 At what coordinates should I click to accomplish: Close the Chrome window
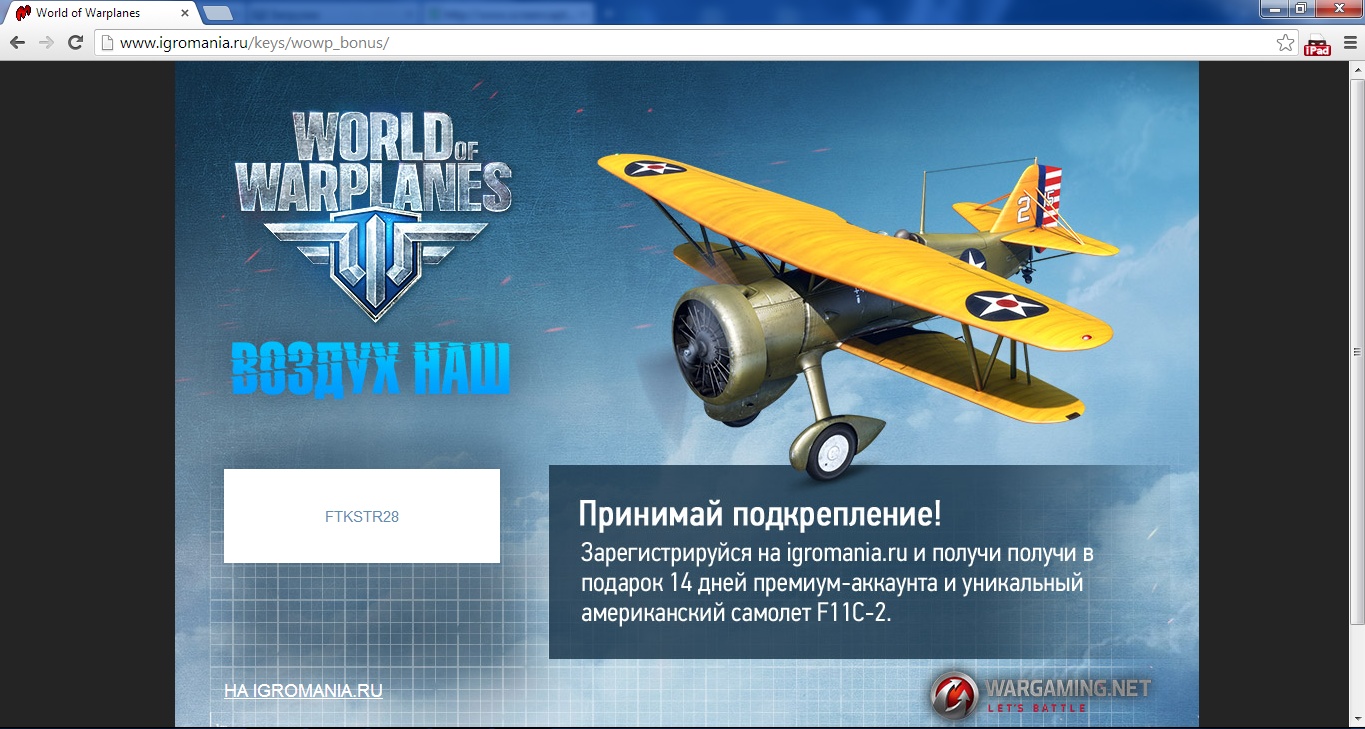coord(1337,8)
